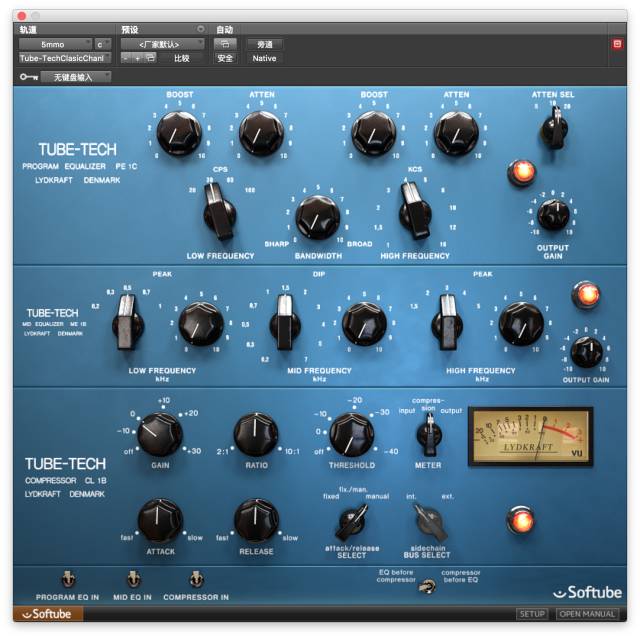Click the LYDKRAFT VU meter display
This screenshot has width=640, height=638.
531,436
